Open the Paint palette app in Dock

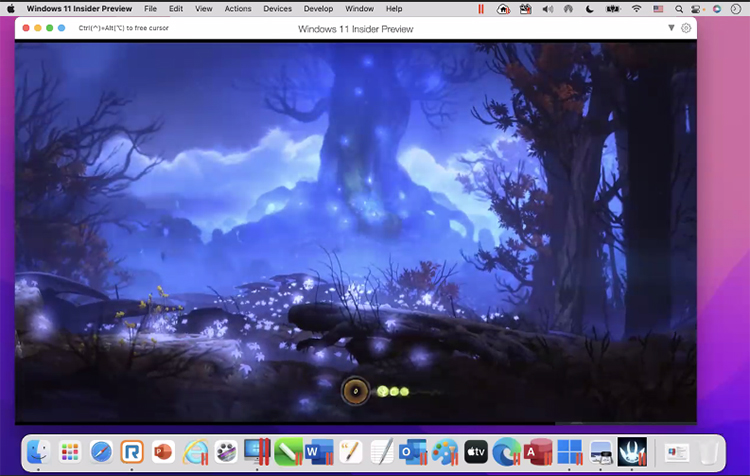pos(444,452)
